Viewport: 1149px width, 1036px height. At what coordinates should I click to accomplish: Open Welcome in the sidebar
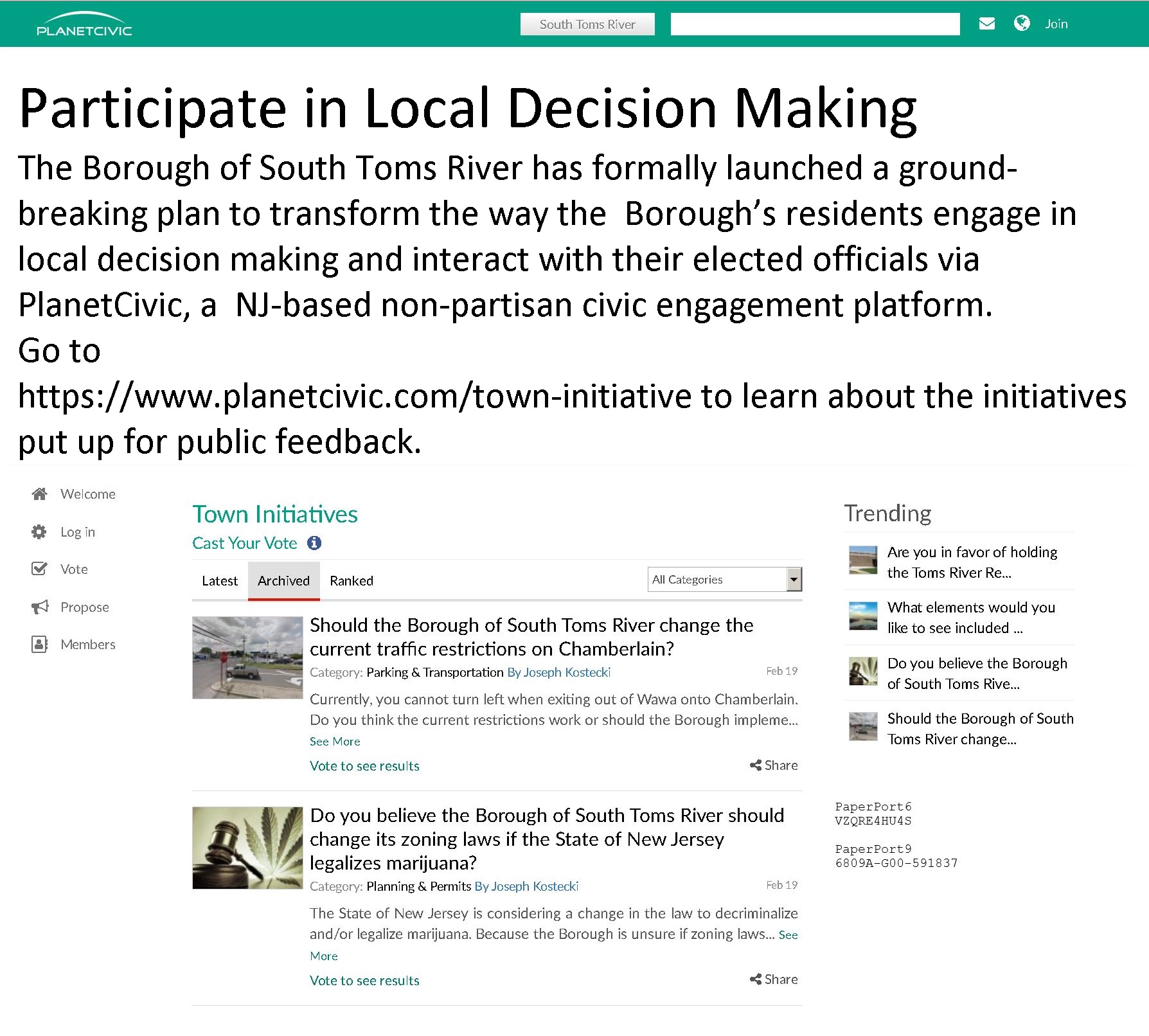pyautogui.click(x=88, y=494)
